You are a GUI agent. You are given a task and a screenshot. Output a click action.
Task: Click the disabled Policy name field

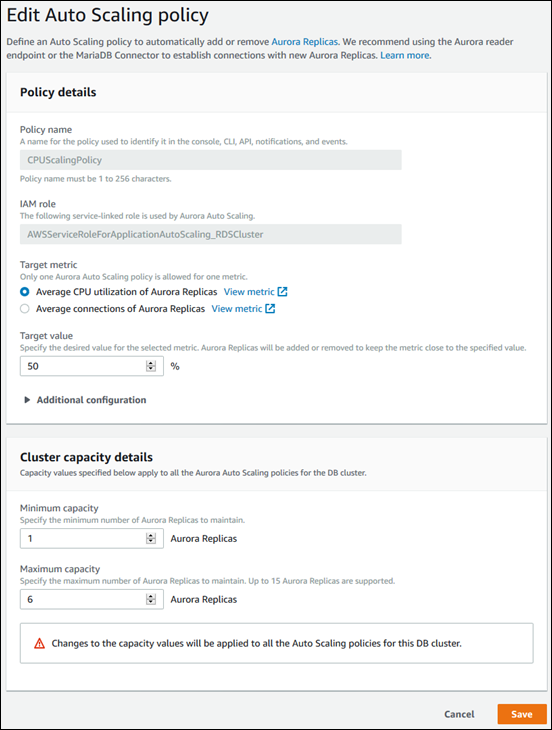[x=210, y=160]
